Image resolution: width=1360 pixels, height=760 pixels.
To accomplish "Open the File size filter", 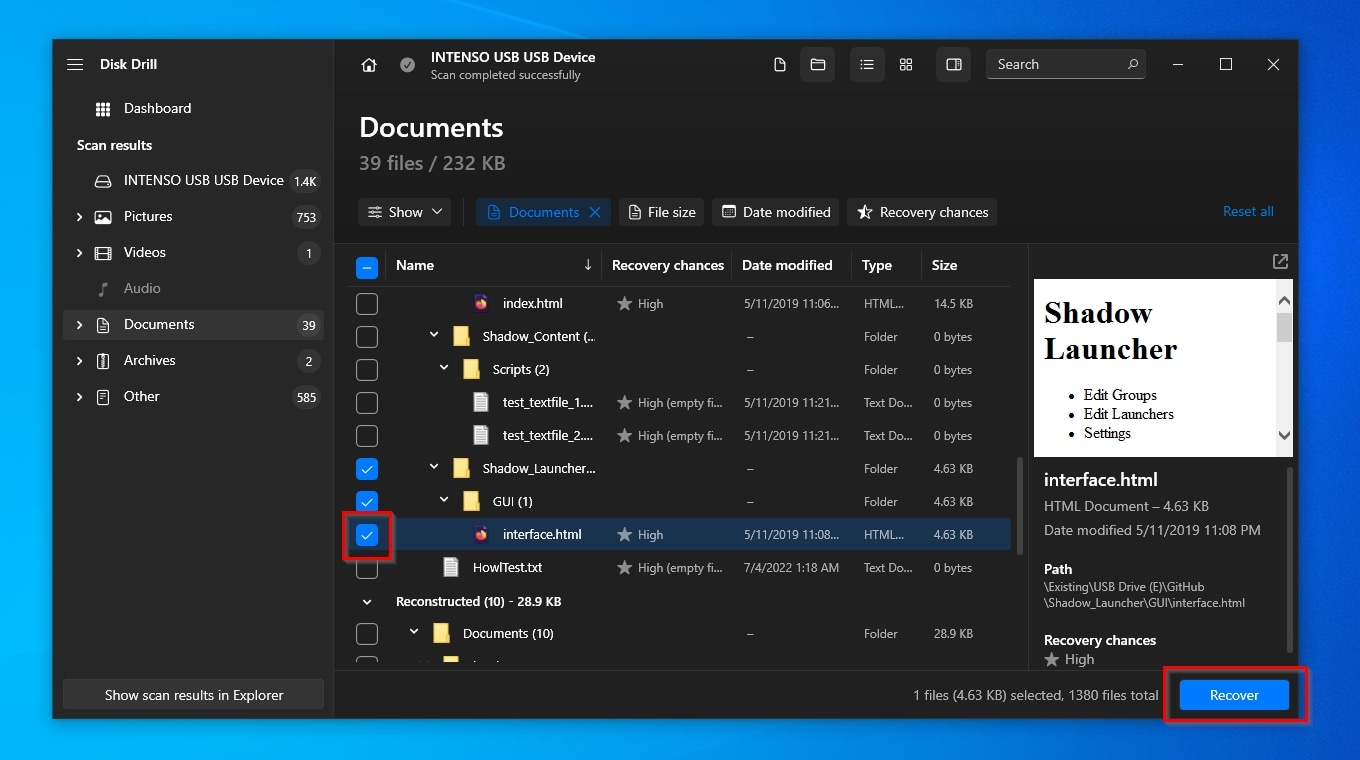I will 661,212.
